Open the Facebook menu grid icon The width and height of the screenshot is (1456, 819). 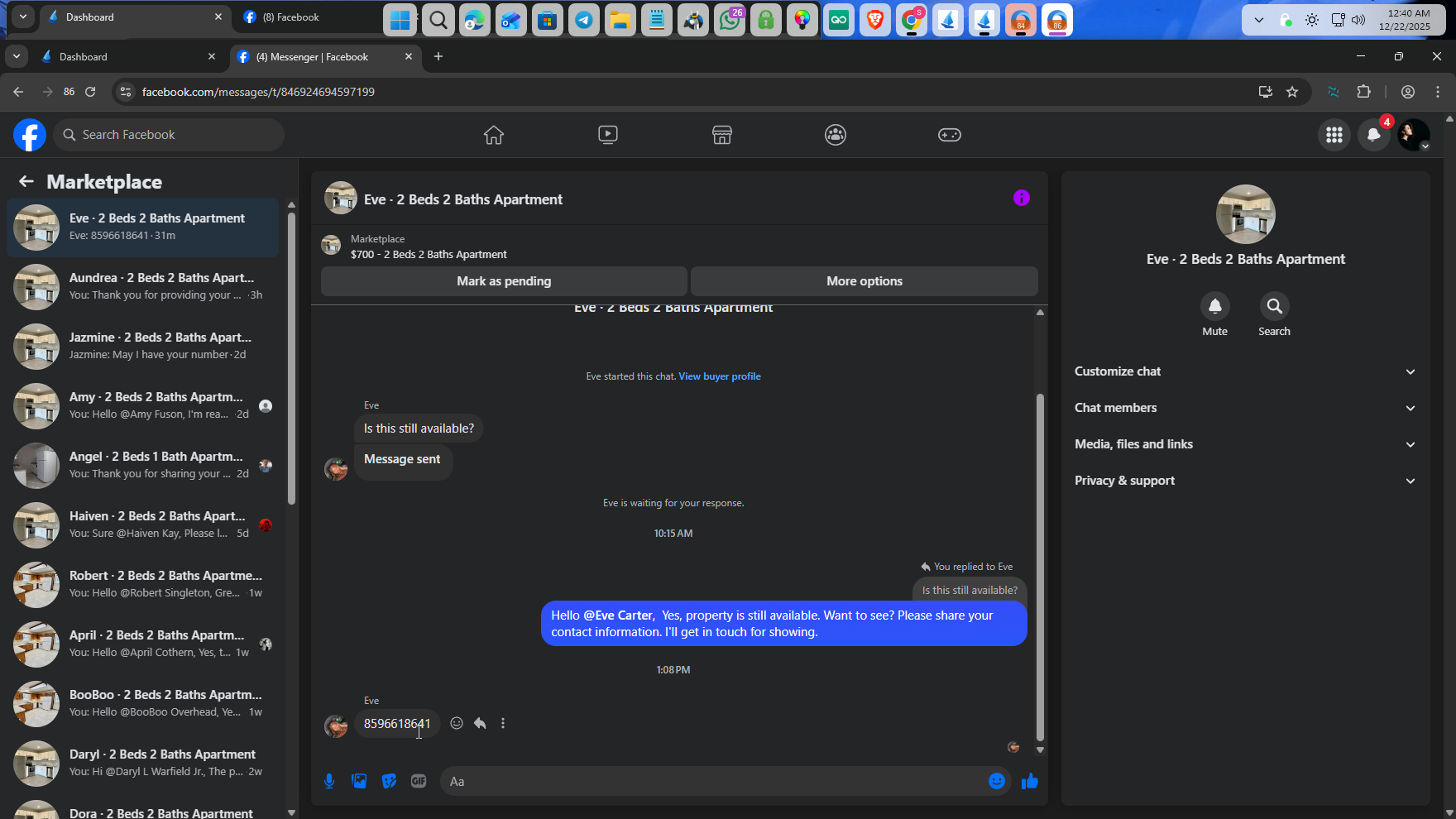pyautogui.click(x=1334, y=135)
